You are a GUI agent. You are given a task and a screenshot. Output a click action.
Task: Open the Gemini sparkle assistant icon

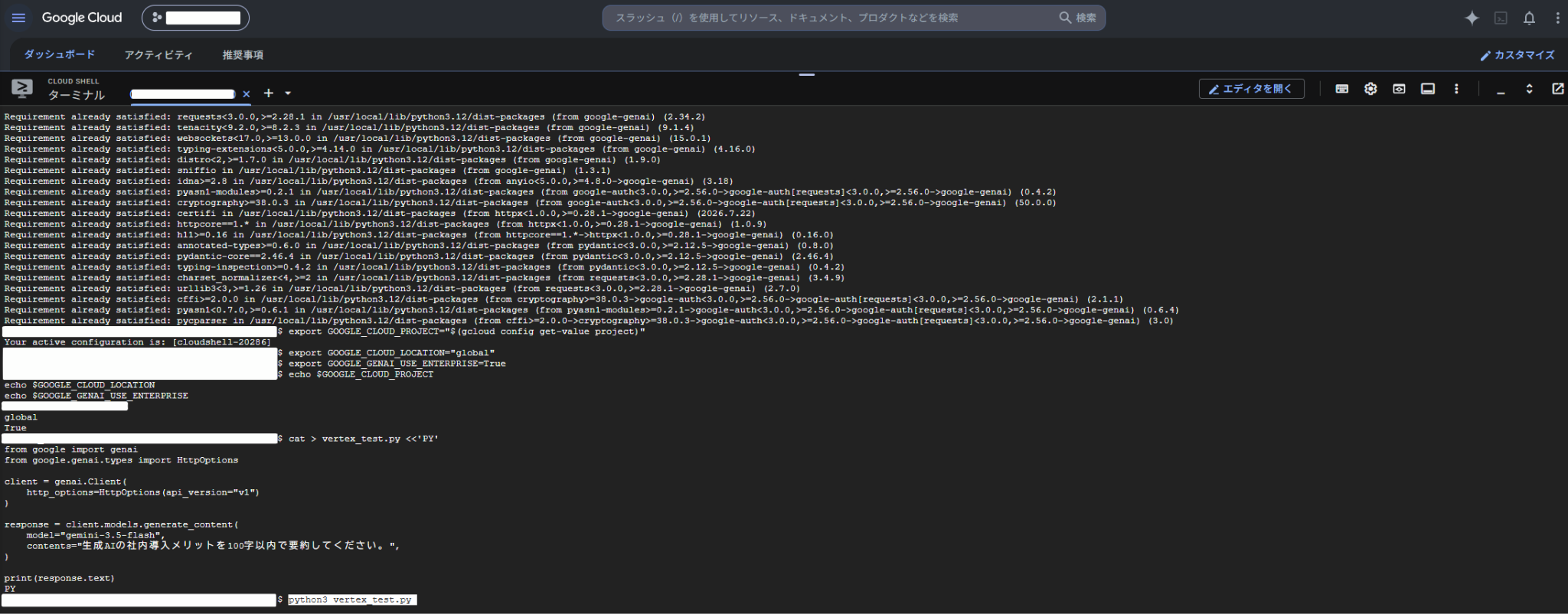pyautogui.click(x=1472, y=18)
